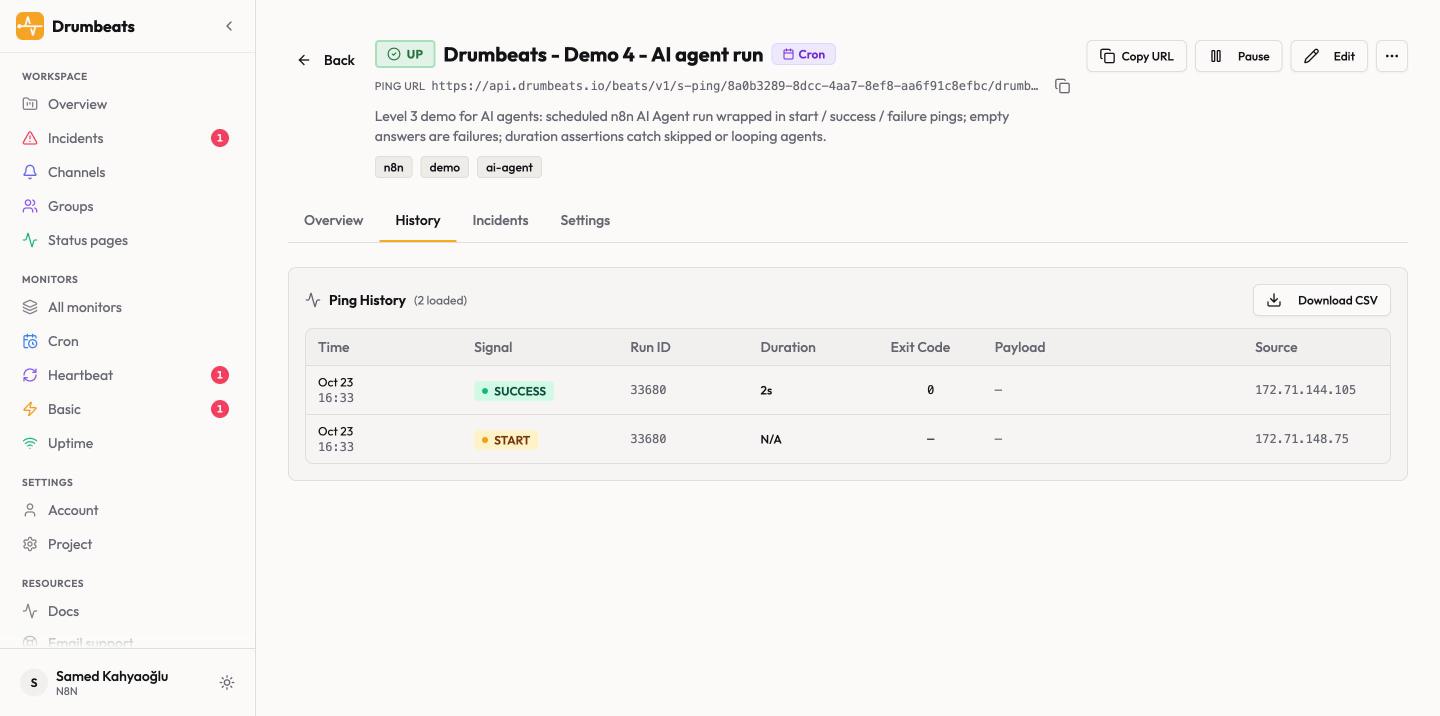
Task: Click the Groups people icon
Action: click(30, 206)
